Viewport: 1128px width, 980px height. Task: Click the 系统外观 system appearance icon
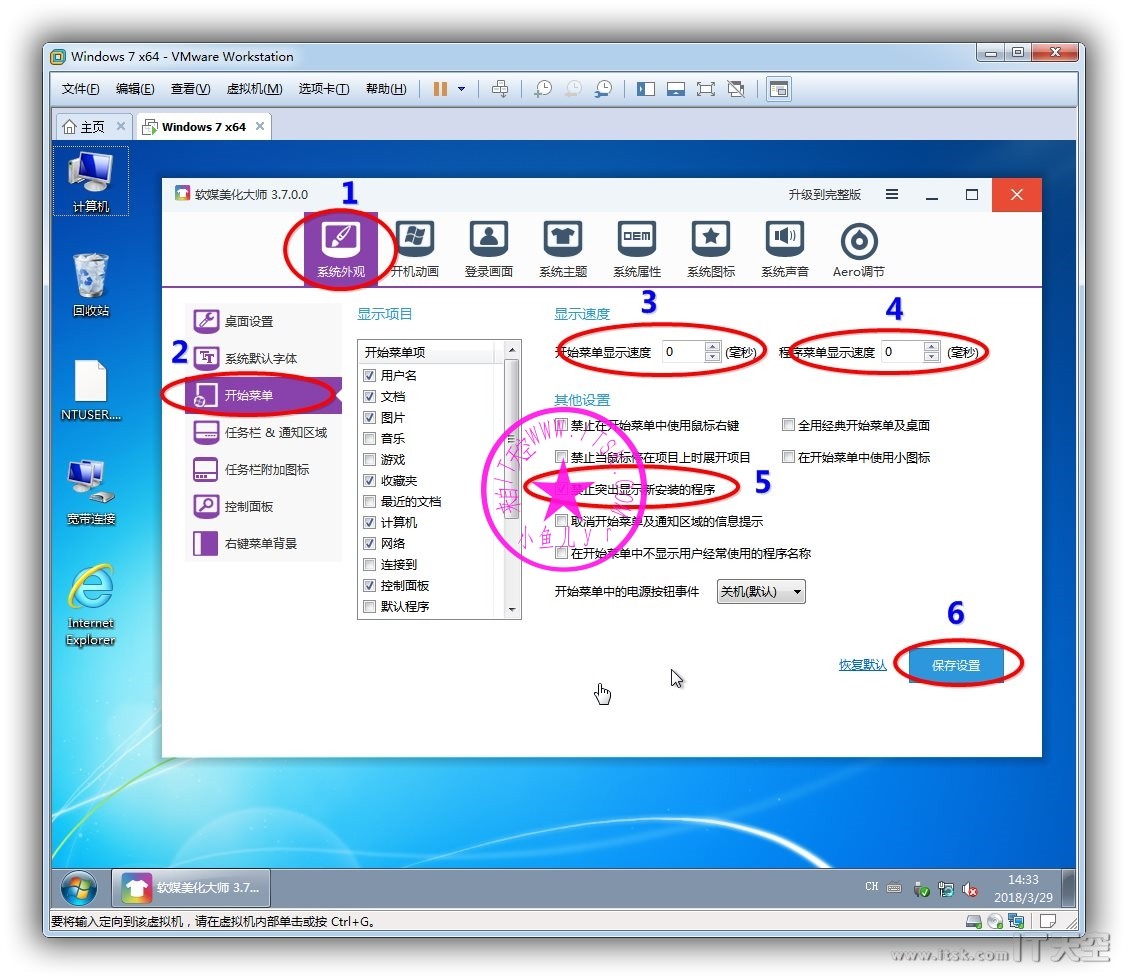click(341, 248)
